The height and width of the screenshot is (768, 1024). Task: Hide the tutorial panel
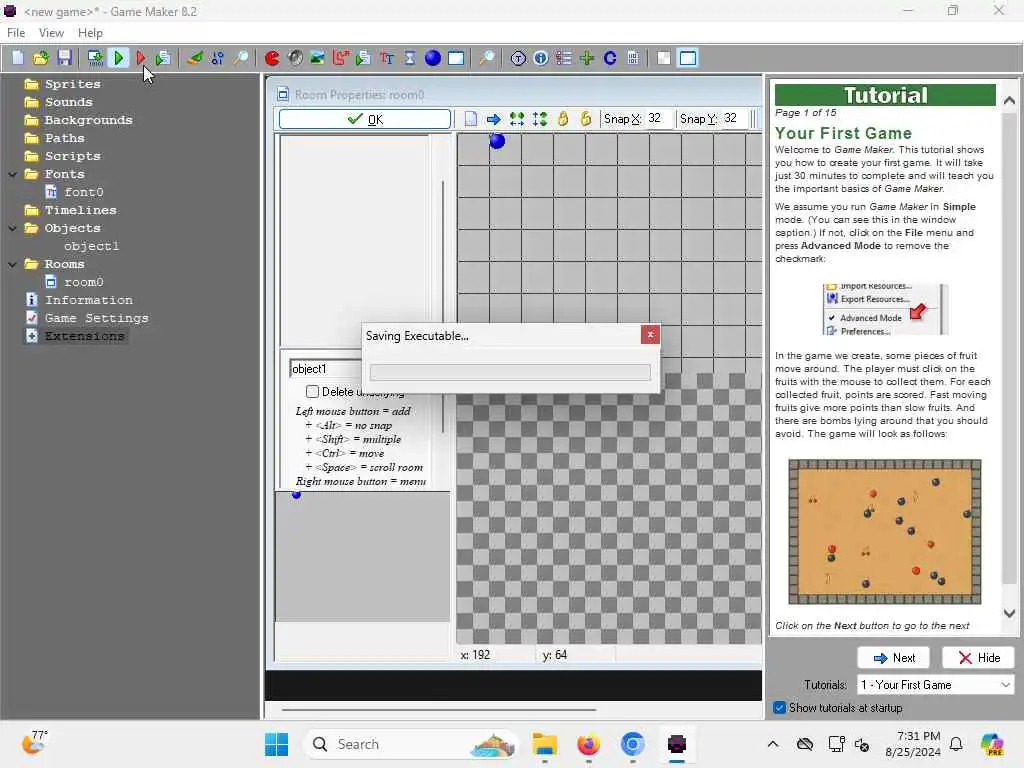(978, 658)
